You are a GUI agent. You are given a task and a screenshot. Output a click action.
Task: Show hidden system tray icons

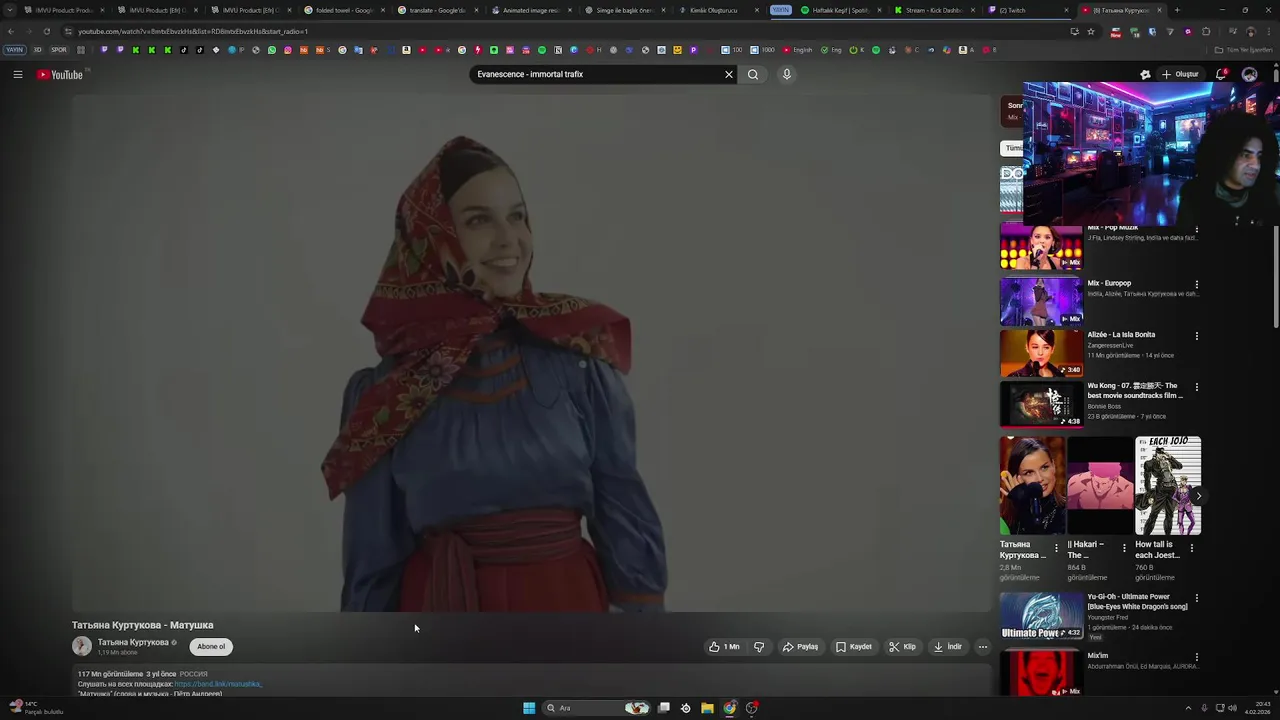(1188, 708)
